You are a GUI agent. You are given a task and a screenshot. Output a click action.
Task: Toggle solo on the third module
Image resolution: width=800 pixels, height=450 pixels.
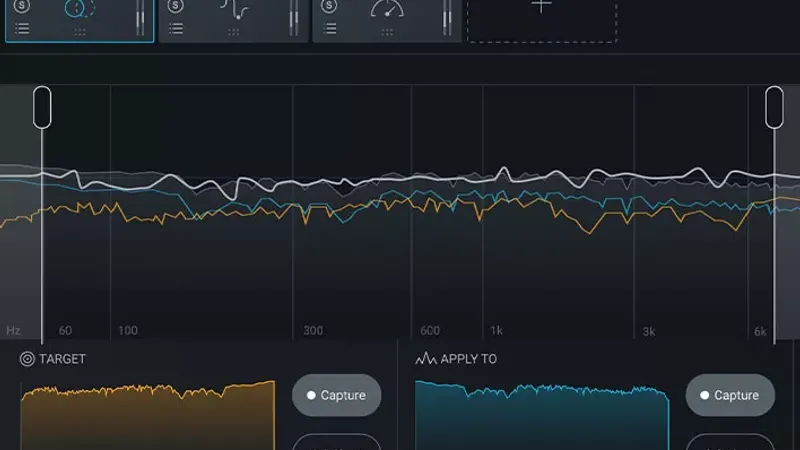point(329,6)
